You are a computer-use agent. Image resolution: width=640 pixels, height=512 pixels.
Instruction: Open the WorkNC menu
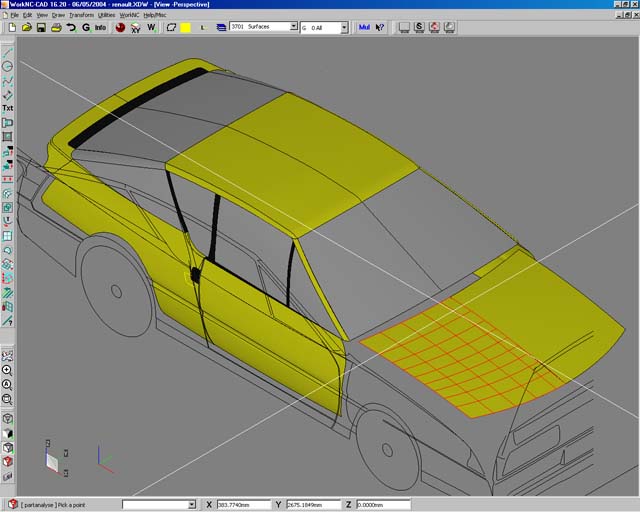point(131,15)
